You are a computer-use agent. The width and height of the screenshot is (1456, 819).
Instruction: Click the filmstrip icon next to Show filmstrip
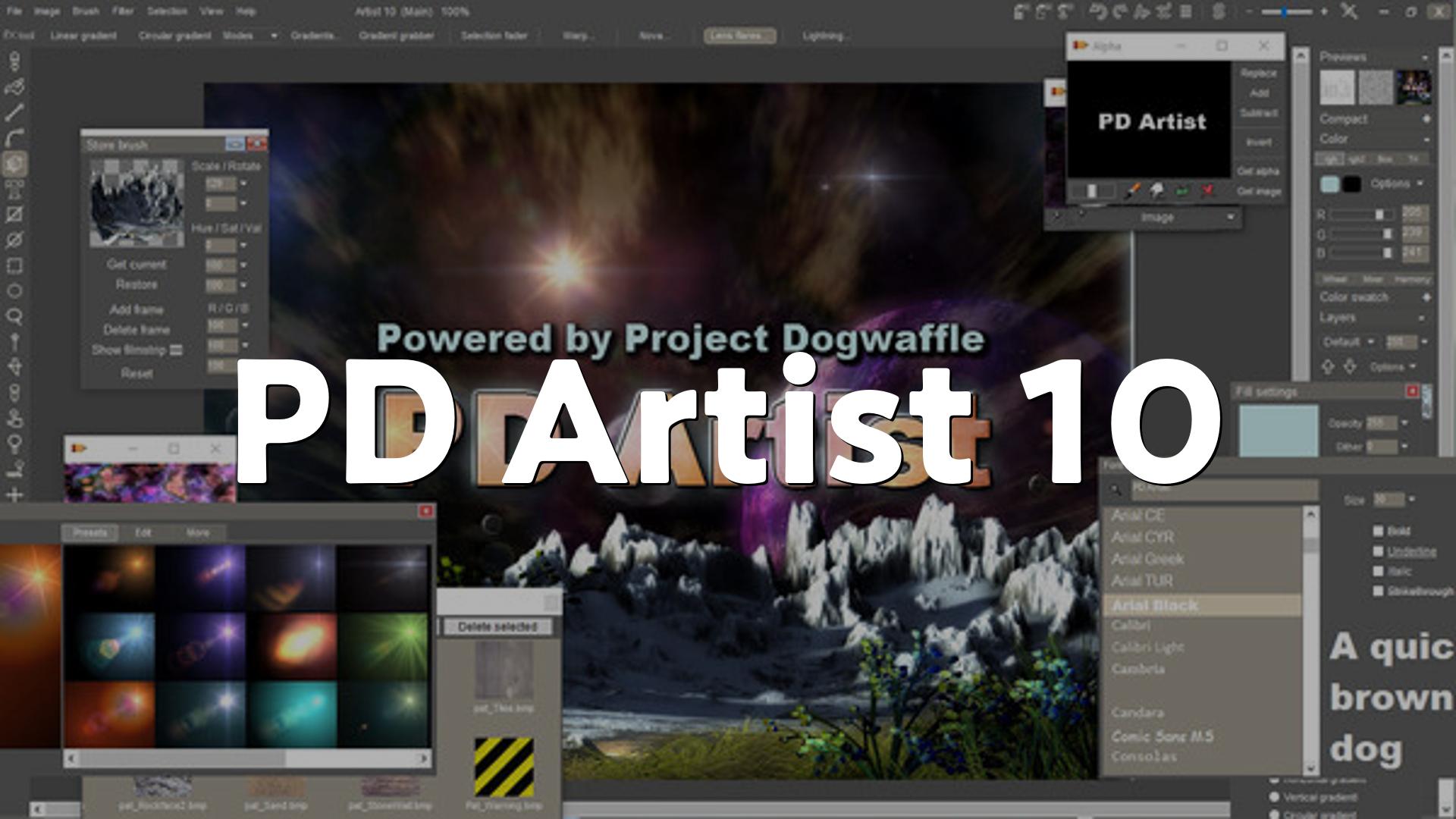coord(176,350)
